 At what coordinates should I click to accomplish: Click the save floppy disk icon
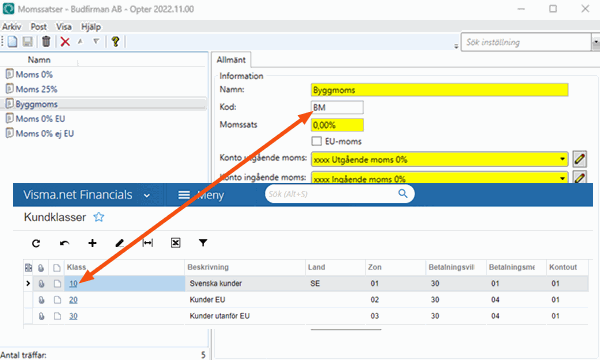28,41
